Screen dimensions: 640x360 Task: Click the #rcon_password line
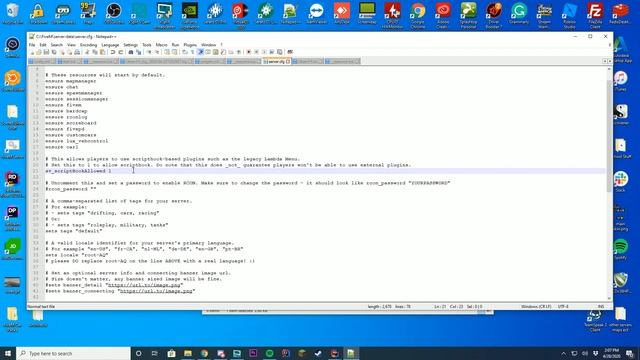pyautogui.click(x=71, y=189)
